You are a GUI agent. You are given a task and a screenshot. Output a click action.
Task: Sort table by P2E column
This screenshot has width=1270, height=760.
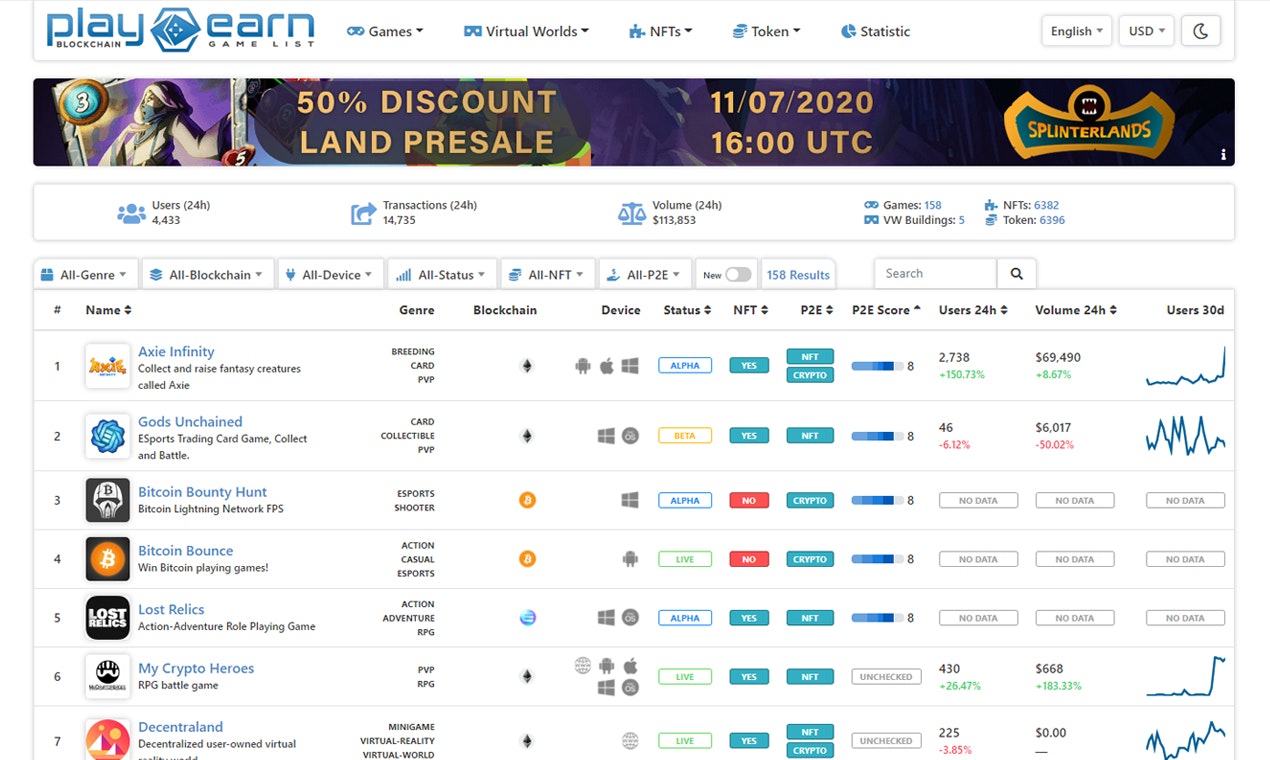[x=817, y=310]
